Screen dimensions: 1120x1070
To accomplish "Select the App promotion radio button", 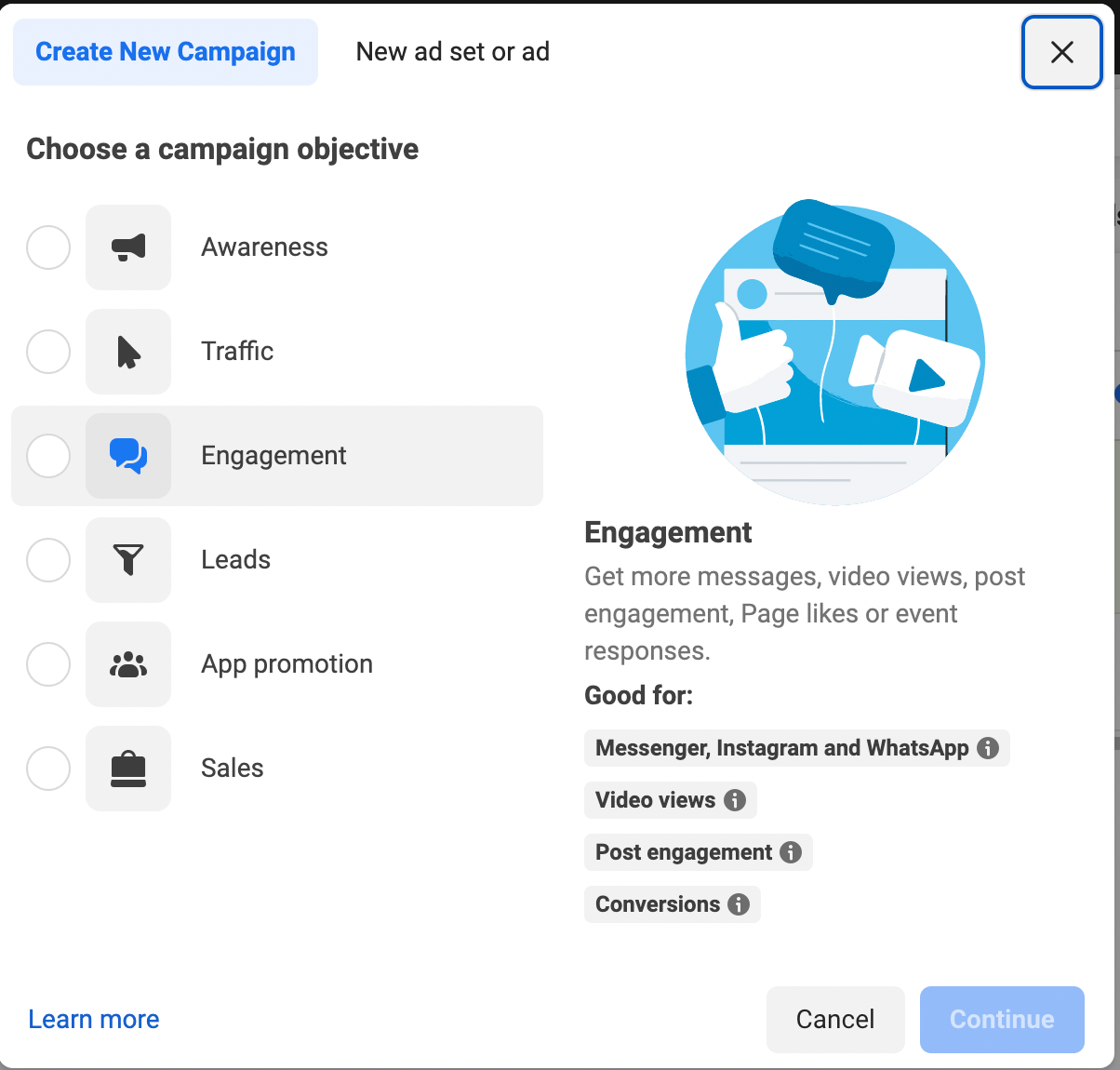I will point(48,664).
